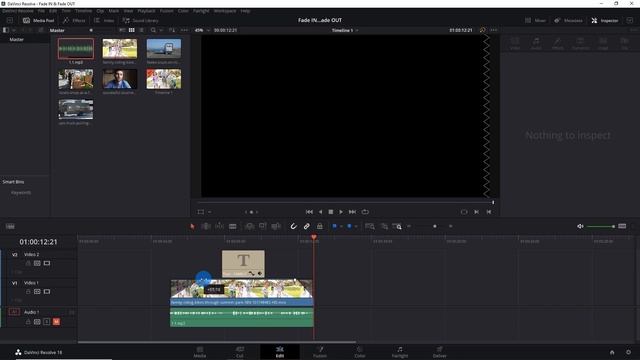
Task: Toggle timeline Snapping magnet
Action: 293,226
